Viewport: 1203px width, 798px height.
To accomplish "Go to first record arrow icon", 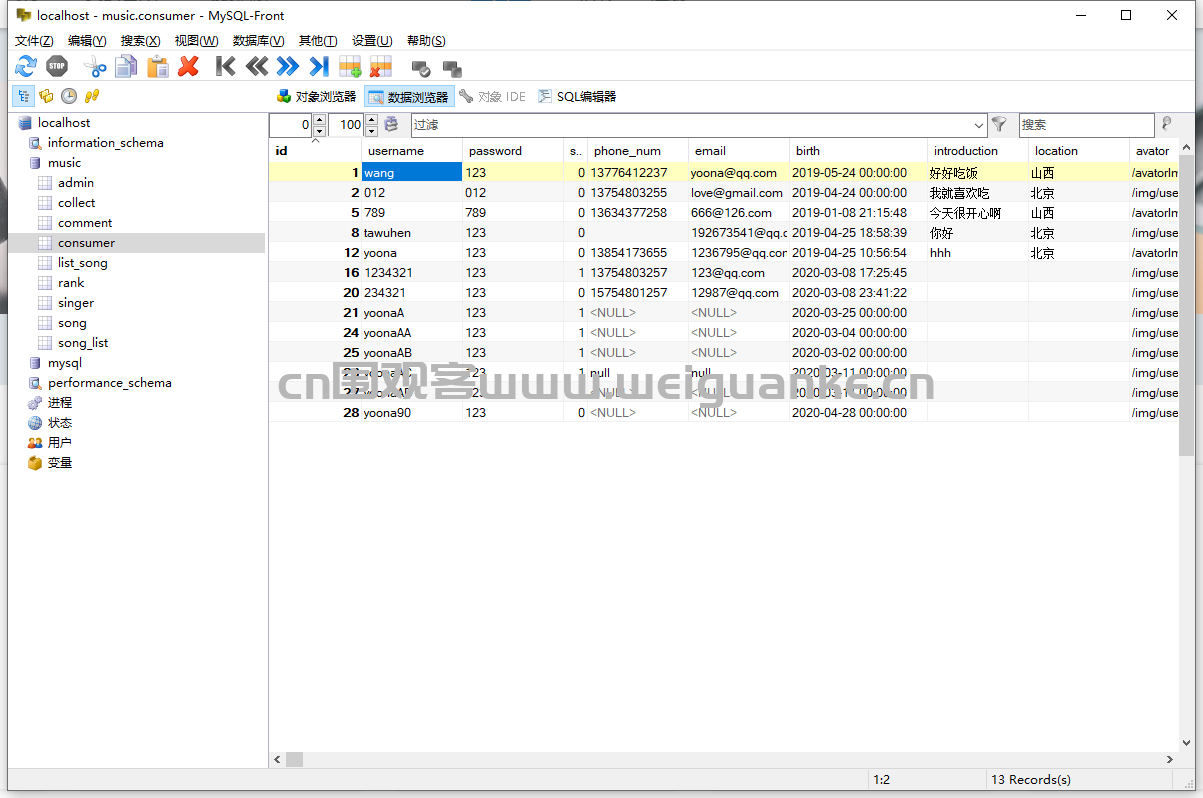I will pyautogui.click(x=226, y=67).
